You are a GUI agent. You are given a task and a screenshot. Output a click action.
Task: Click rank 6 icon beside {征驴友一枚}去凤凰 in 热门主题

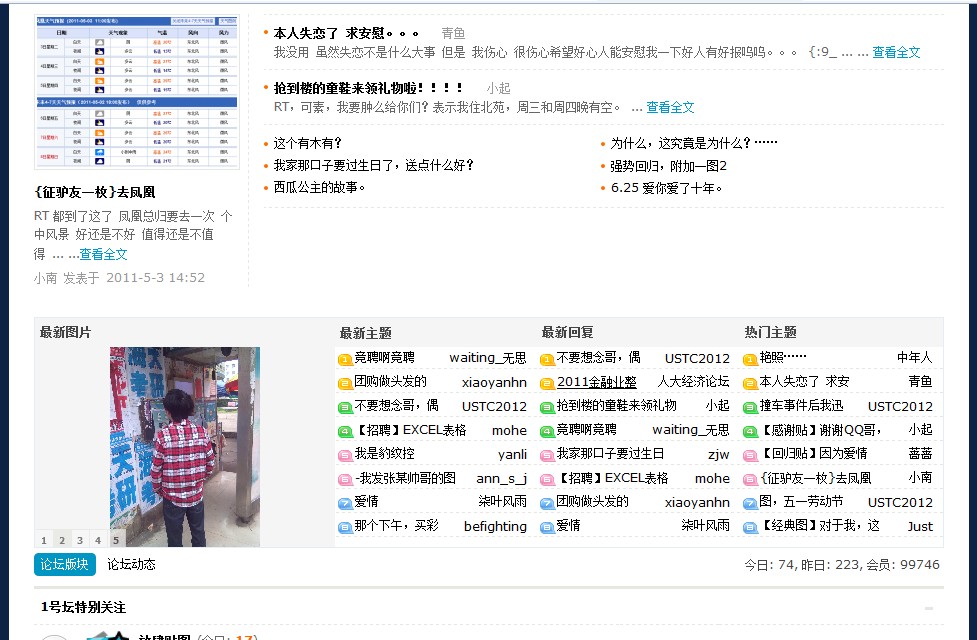[x=750, y=479]
